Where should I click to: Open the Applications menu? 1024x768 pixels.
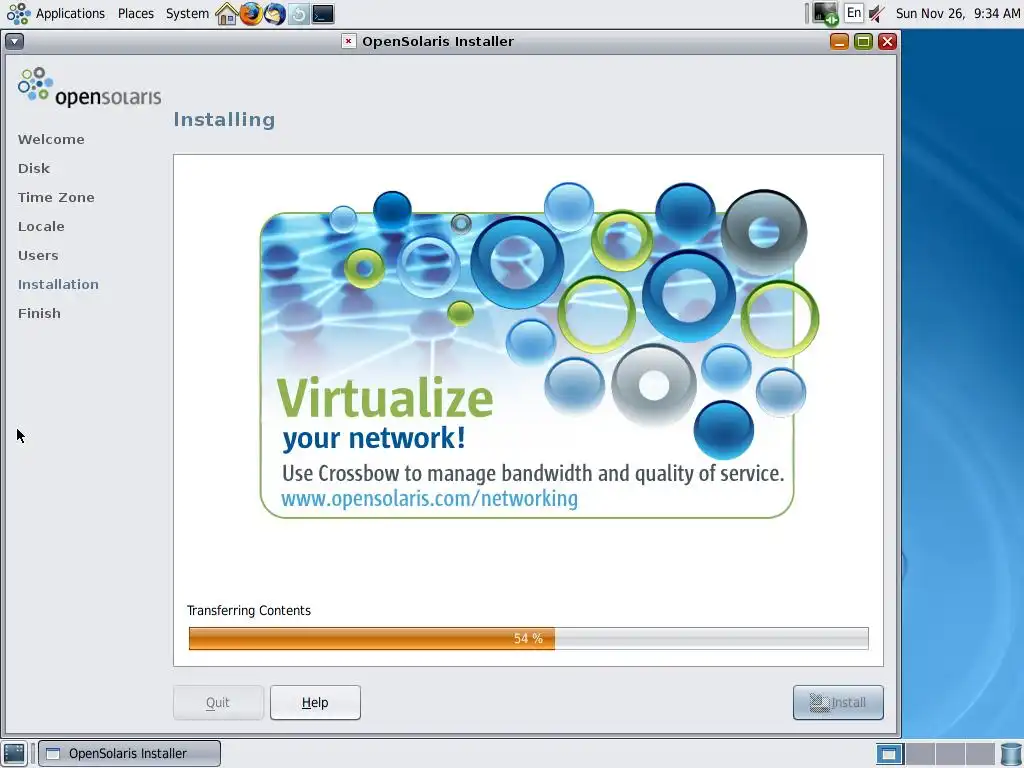(x=56, y=14)
